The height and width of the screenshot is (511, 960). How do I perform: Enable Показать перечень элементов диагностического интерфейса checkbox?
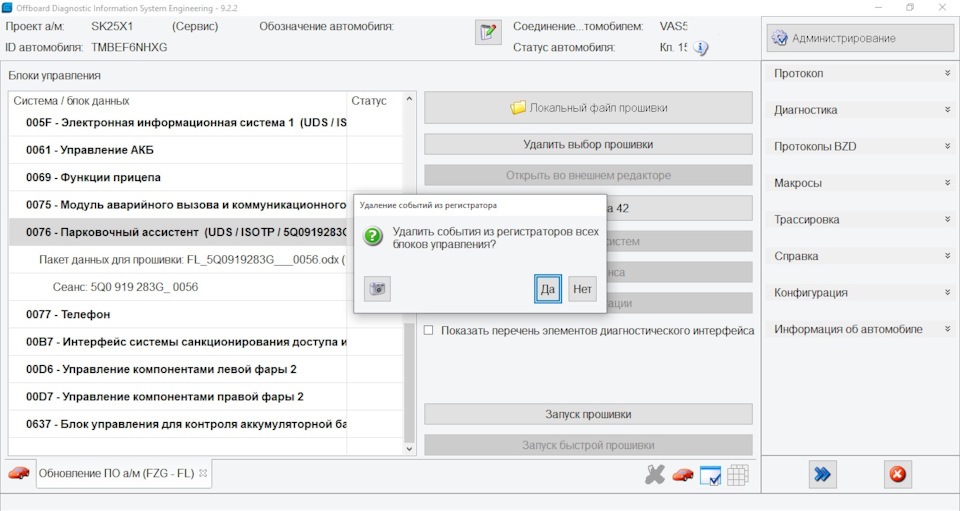(429, 330)
